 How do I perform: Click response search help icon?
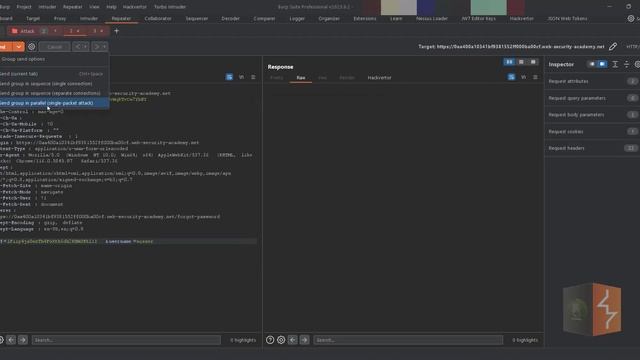click(x=270, y=340)
